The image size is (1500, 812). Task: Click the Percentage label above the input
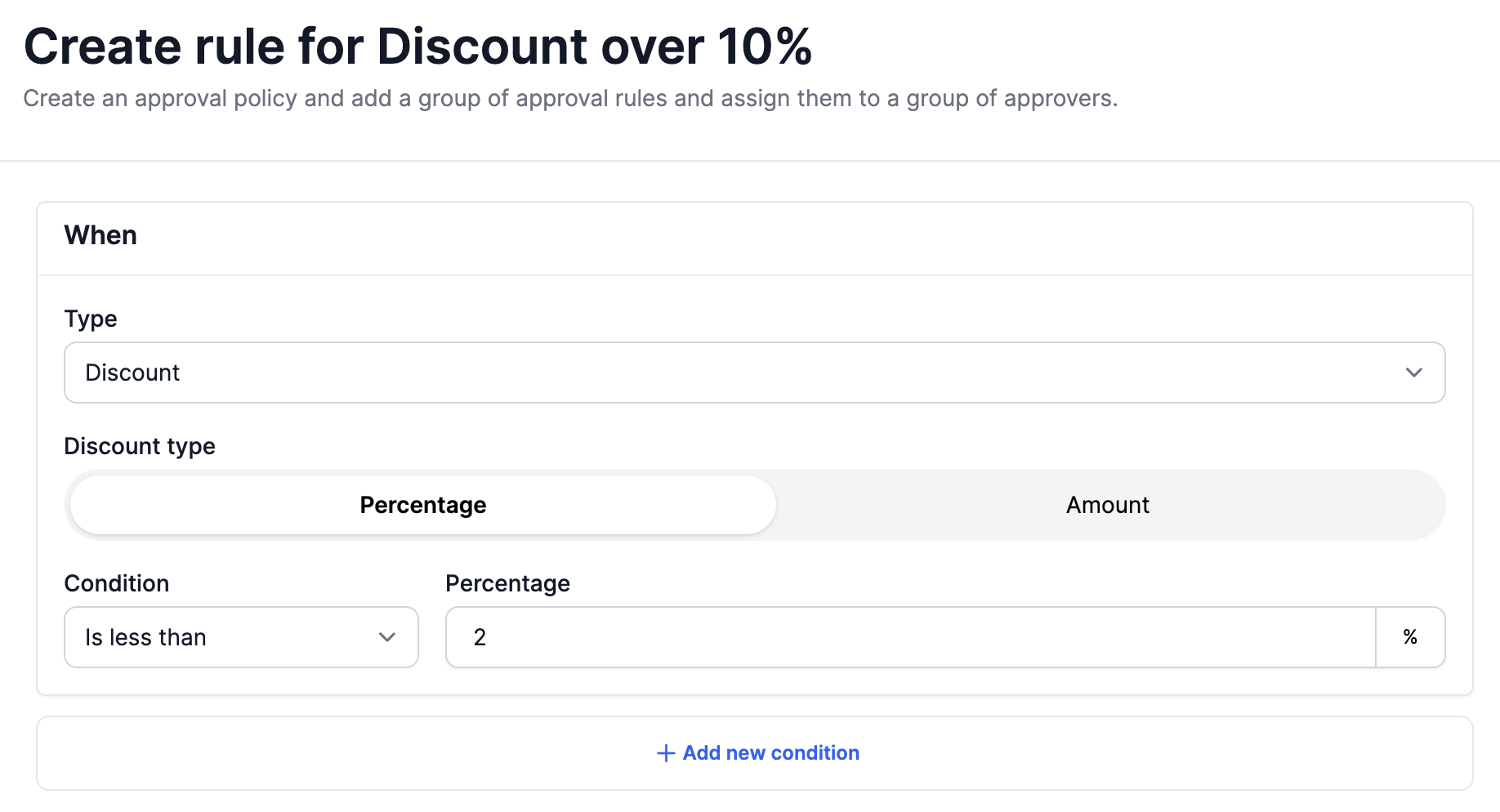pos(507,583)
